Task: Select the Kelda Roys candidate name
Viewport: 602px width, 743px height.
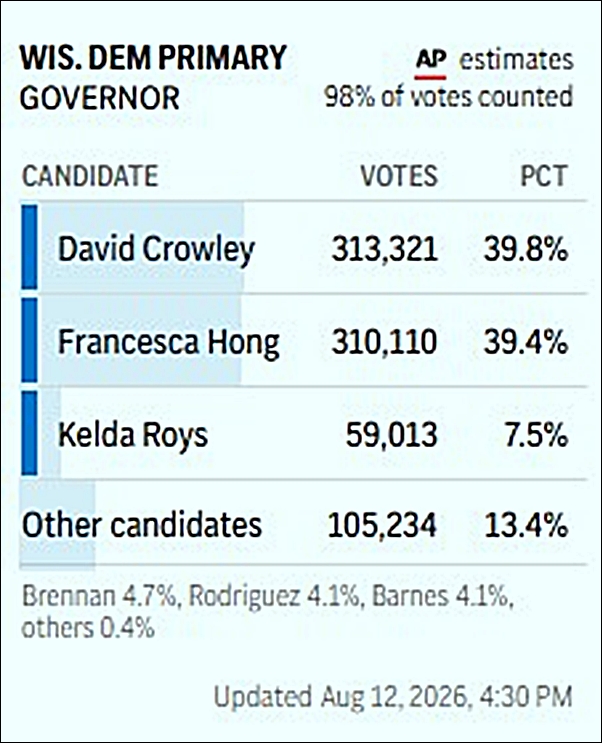Action: (133, 435)
